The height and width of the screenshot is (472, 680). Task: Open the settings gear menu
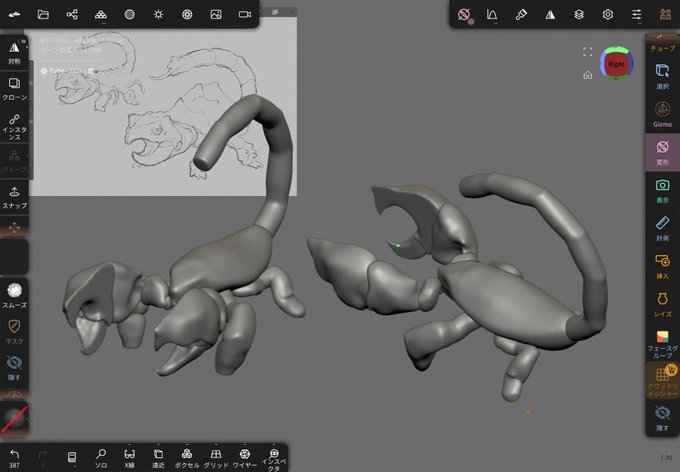(608, 15)
